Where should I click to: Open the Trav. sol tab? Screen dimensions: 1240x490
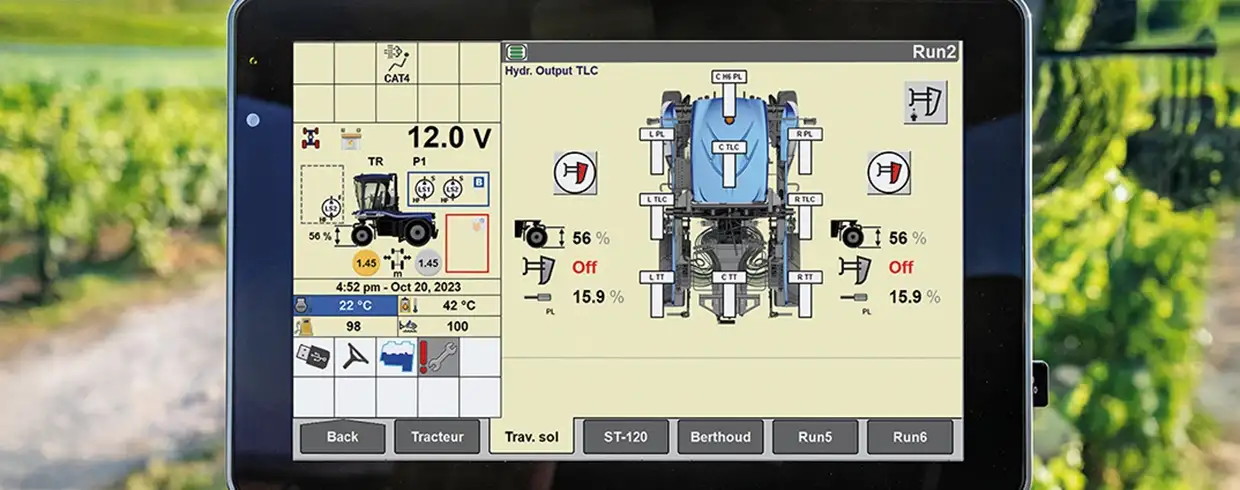coord(530,437)
